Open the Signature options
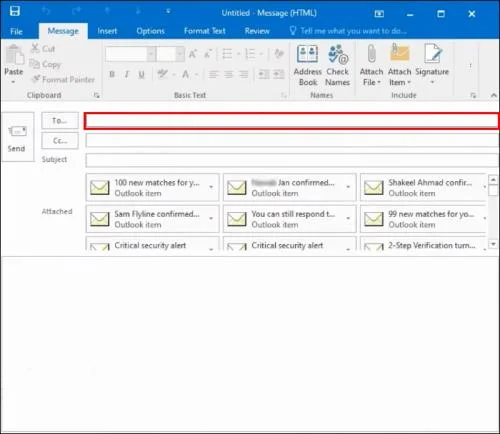Viewport: 500px width, 434px height. (432, 65)
